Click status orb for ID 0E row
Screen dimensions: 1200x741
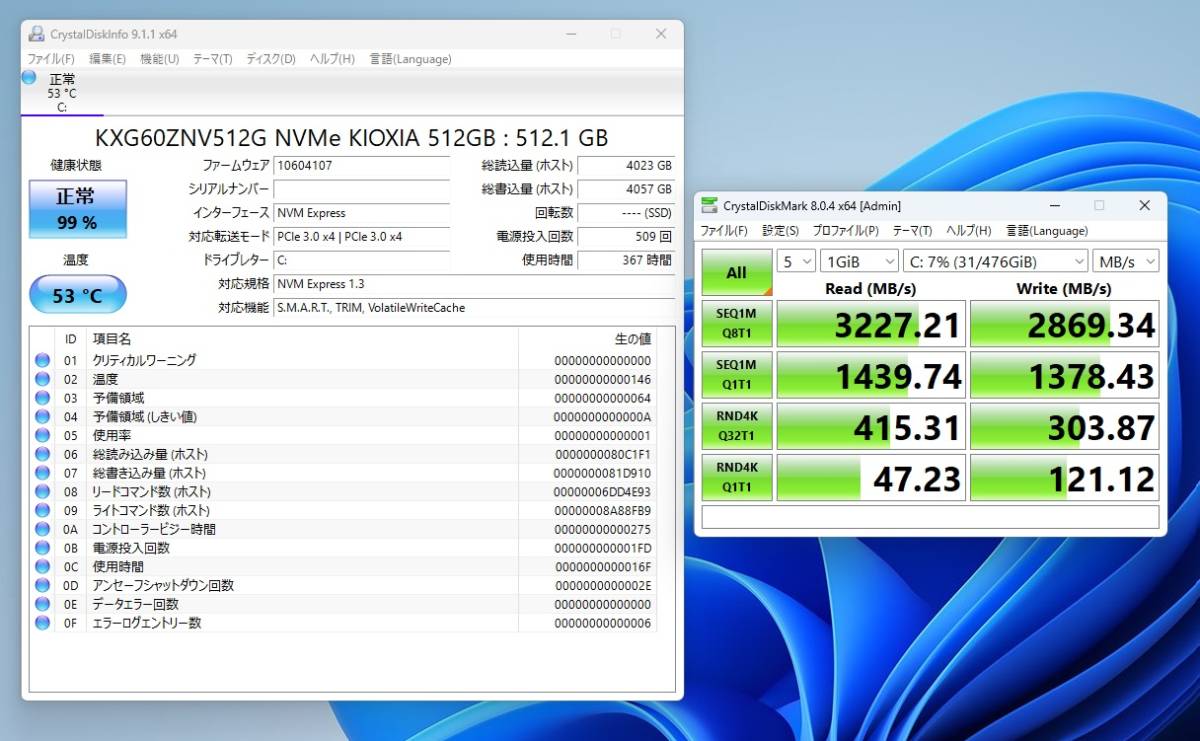tap(42, 604)
